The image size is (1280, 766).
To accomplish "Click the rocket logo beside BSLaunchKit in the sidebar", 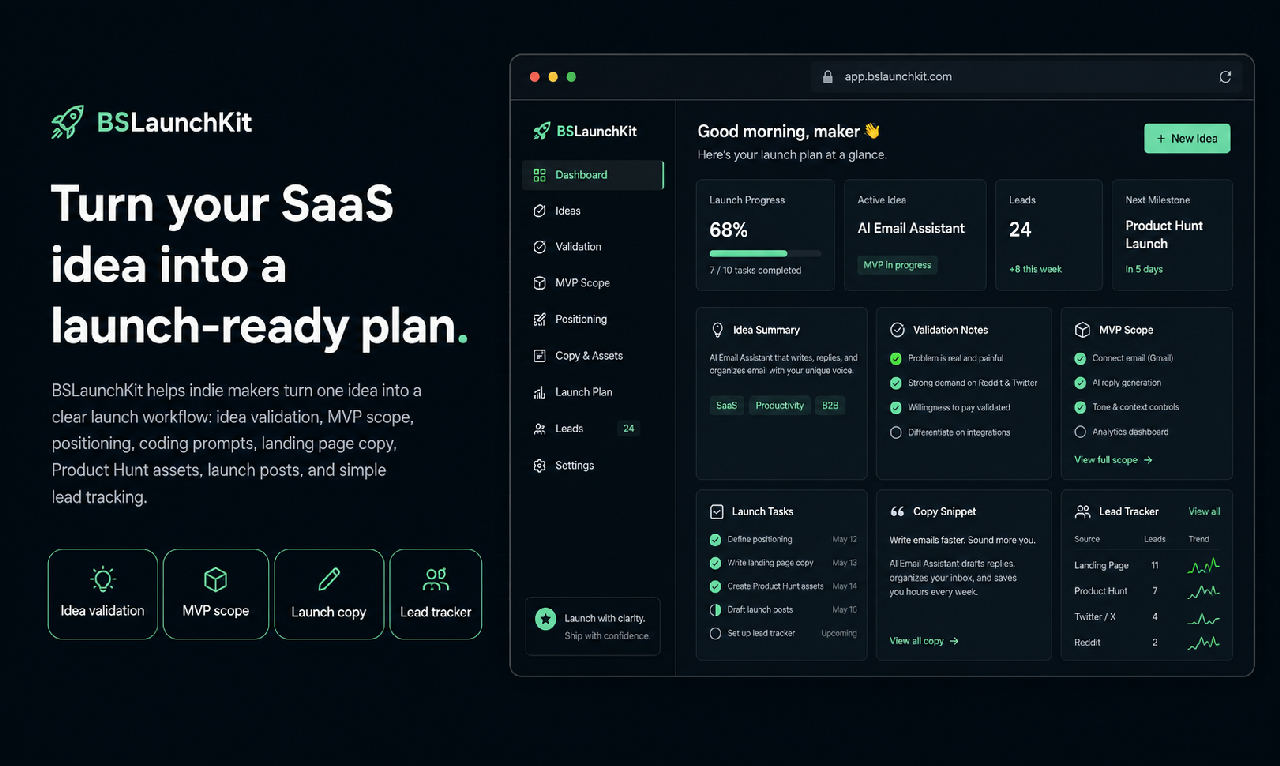I will [x=542, y=131].
